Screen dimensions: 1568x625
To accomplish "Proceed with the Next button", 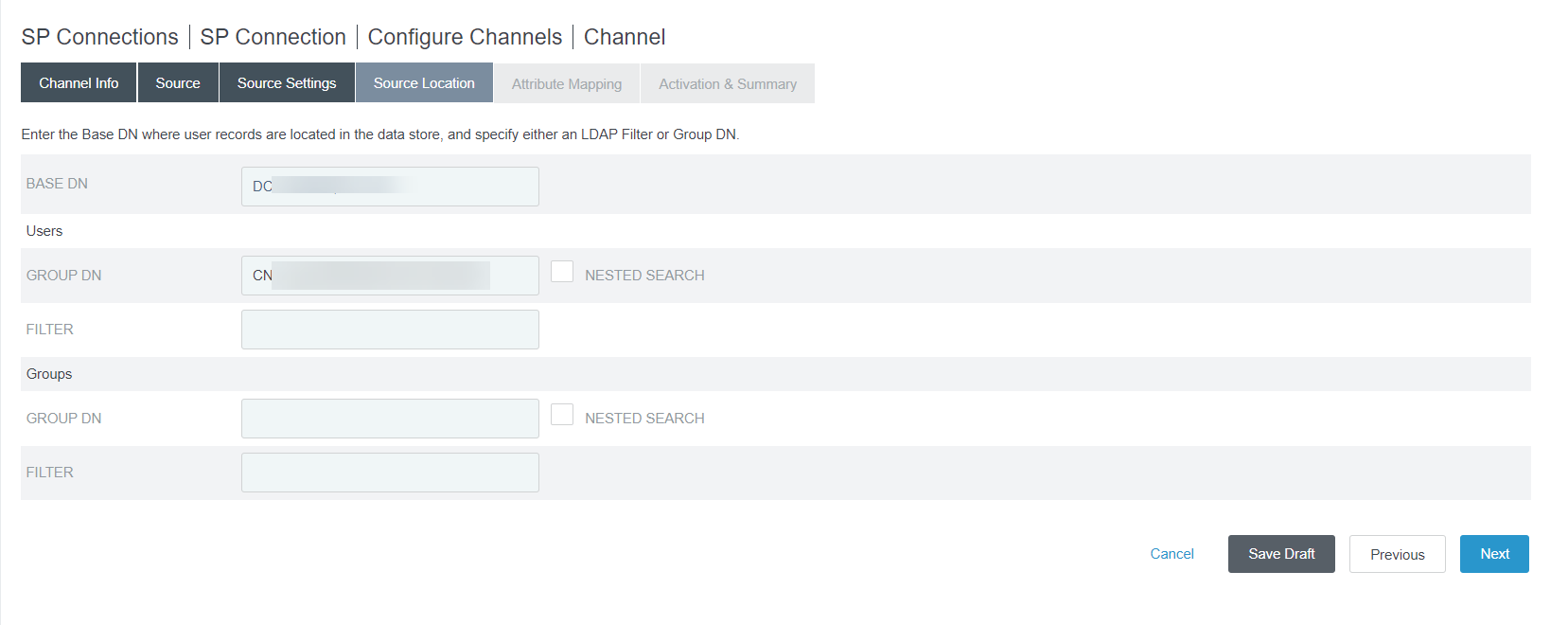I will point(1494,554).
